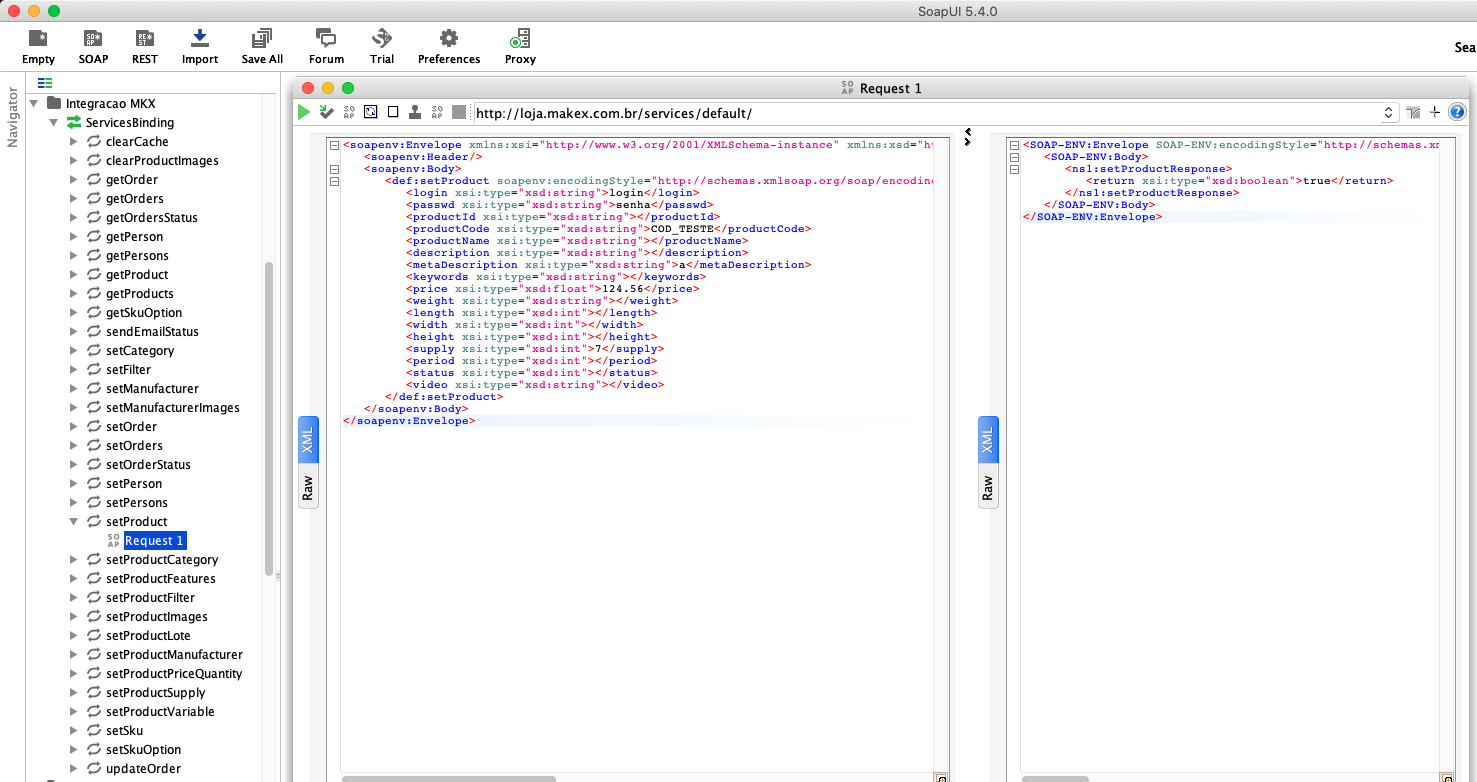Click the Import project icon

(200, 47)
